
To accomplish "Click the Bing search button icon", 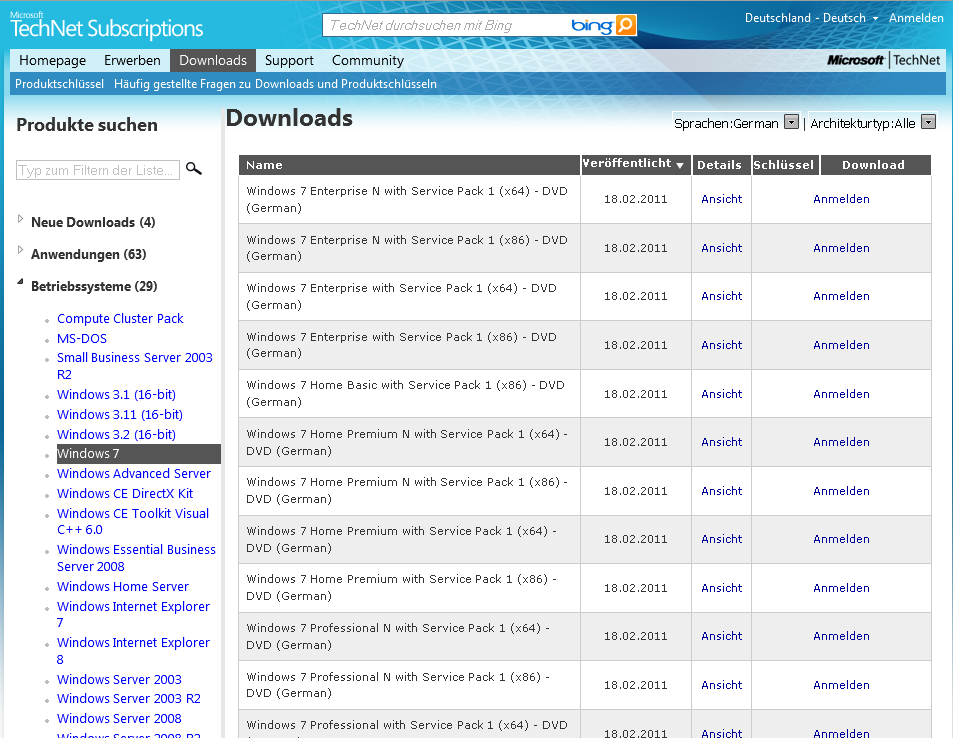I will (625, 25).
